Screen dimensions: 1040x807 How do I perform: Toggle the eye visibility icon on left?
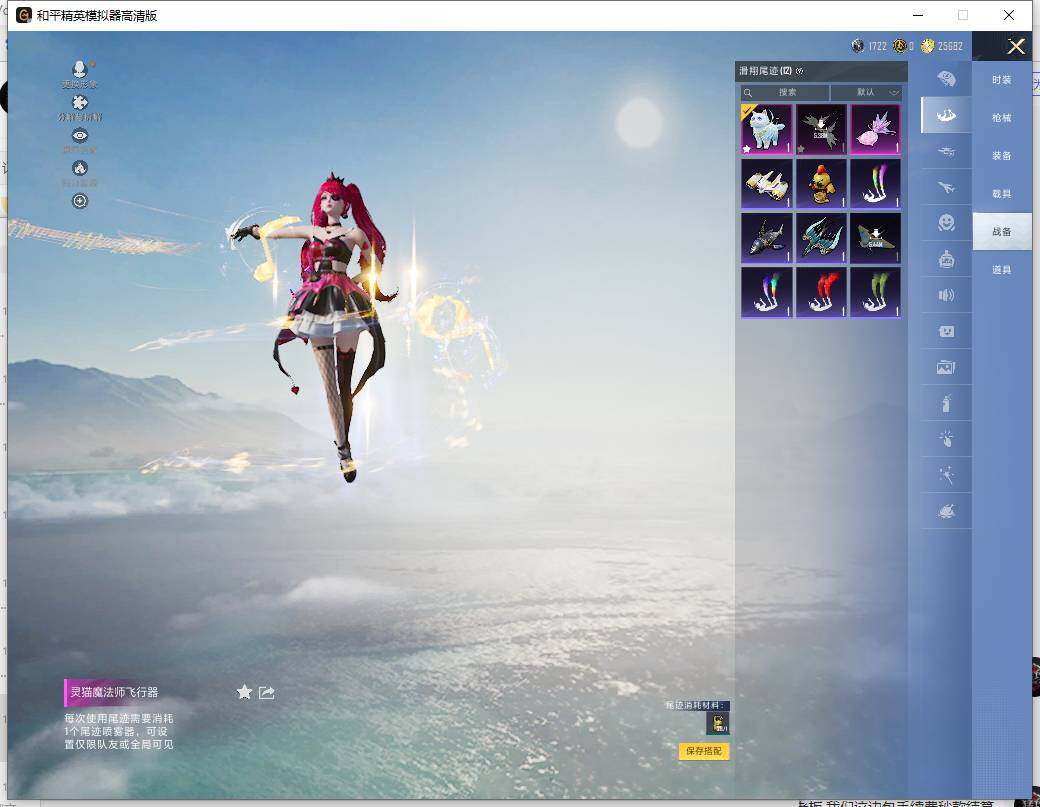80,135
